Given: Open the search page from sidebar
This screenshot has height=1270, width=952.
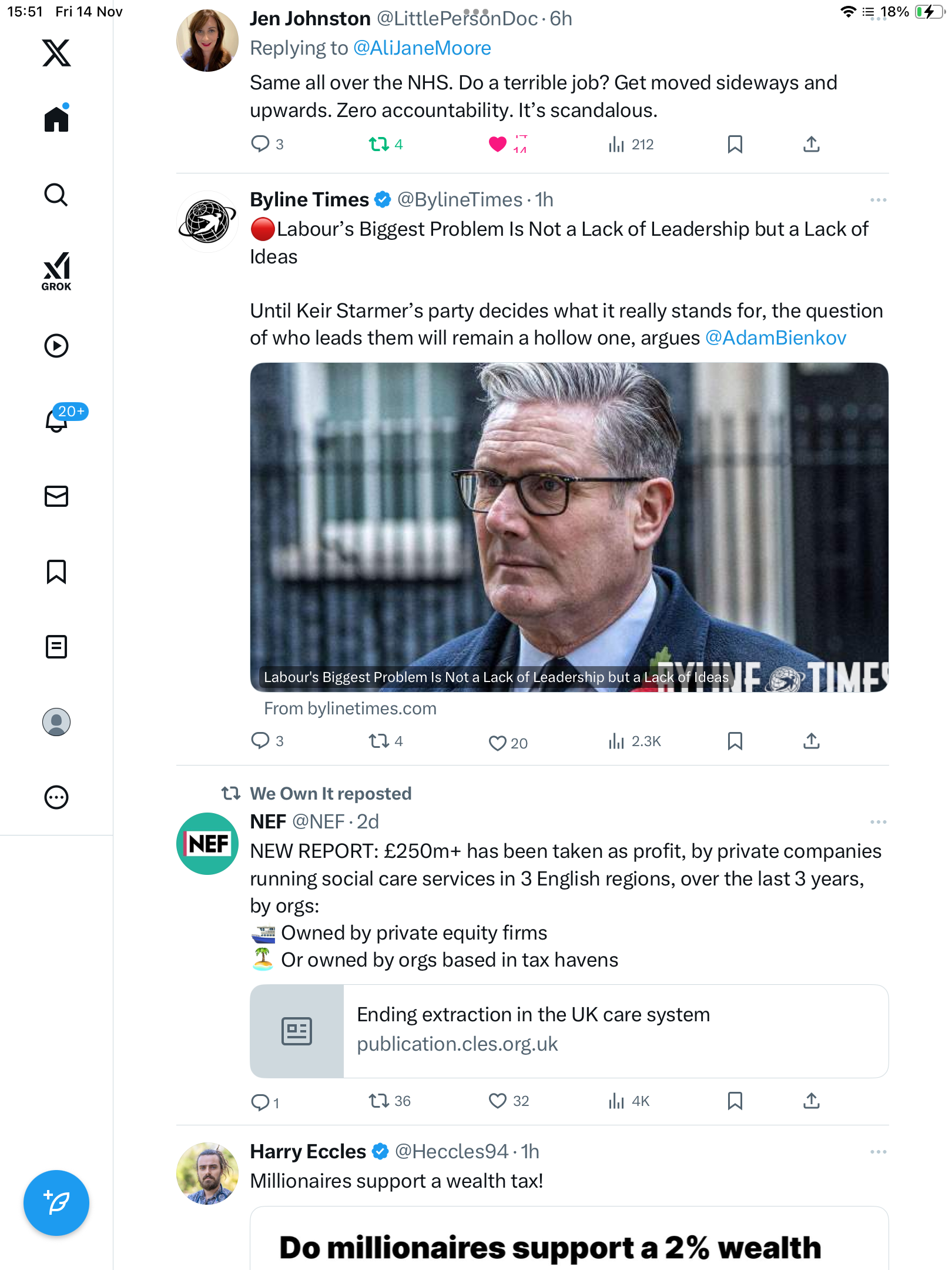Looking at the screenshot, I should (x=56, y=195).
